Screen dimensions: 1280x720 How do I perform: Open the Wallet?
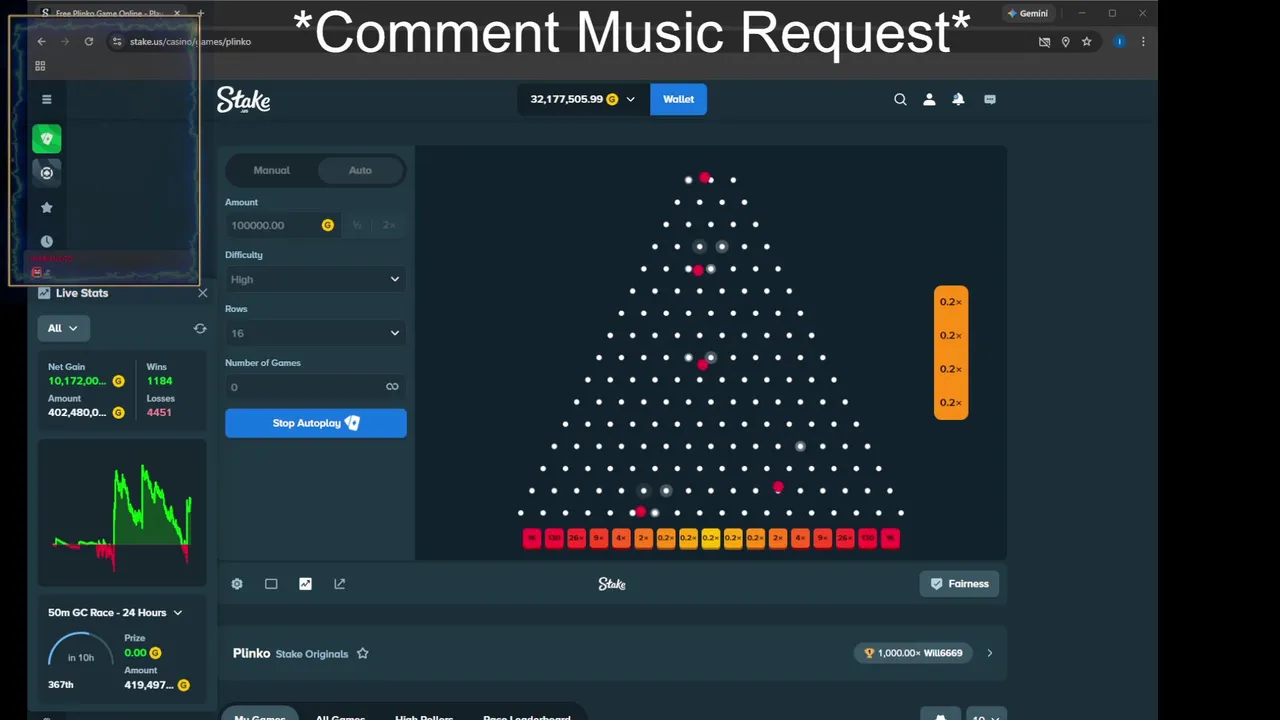[678, 99]
